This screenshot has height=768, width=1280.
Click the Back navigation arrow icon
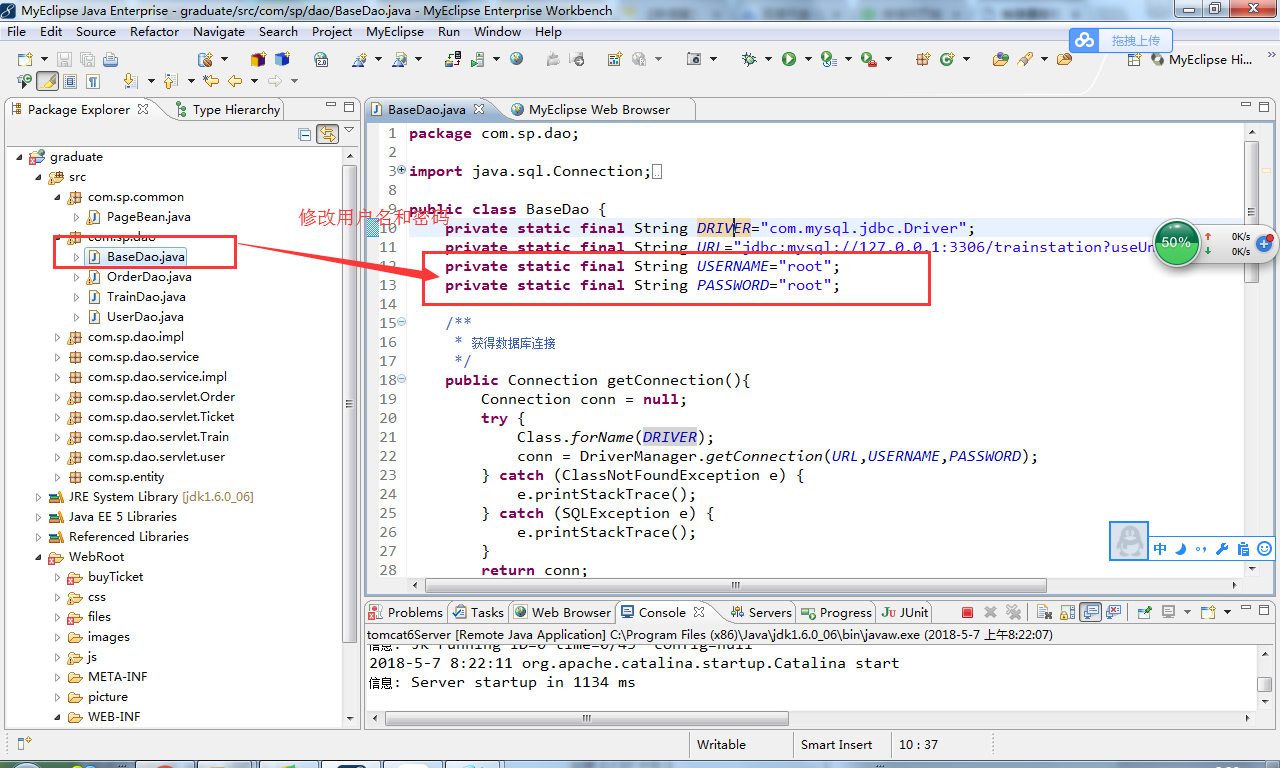click(x=235, y=81)
